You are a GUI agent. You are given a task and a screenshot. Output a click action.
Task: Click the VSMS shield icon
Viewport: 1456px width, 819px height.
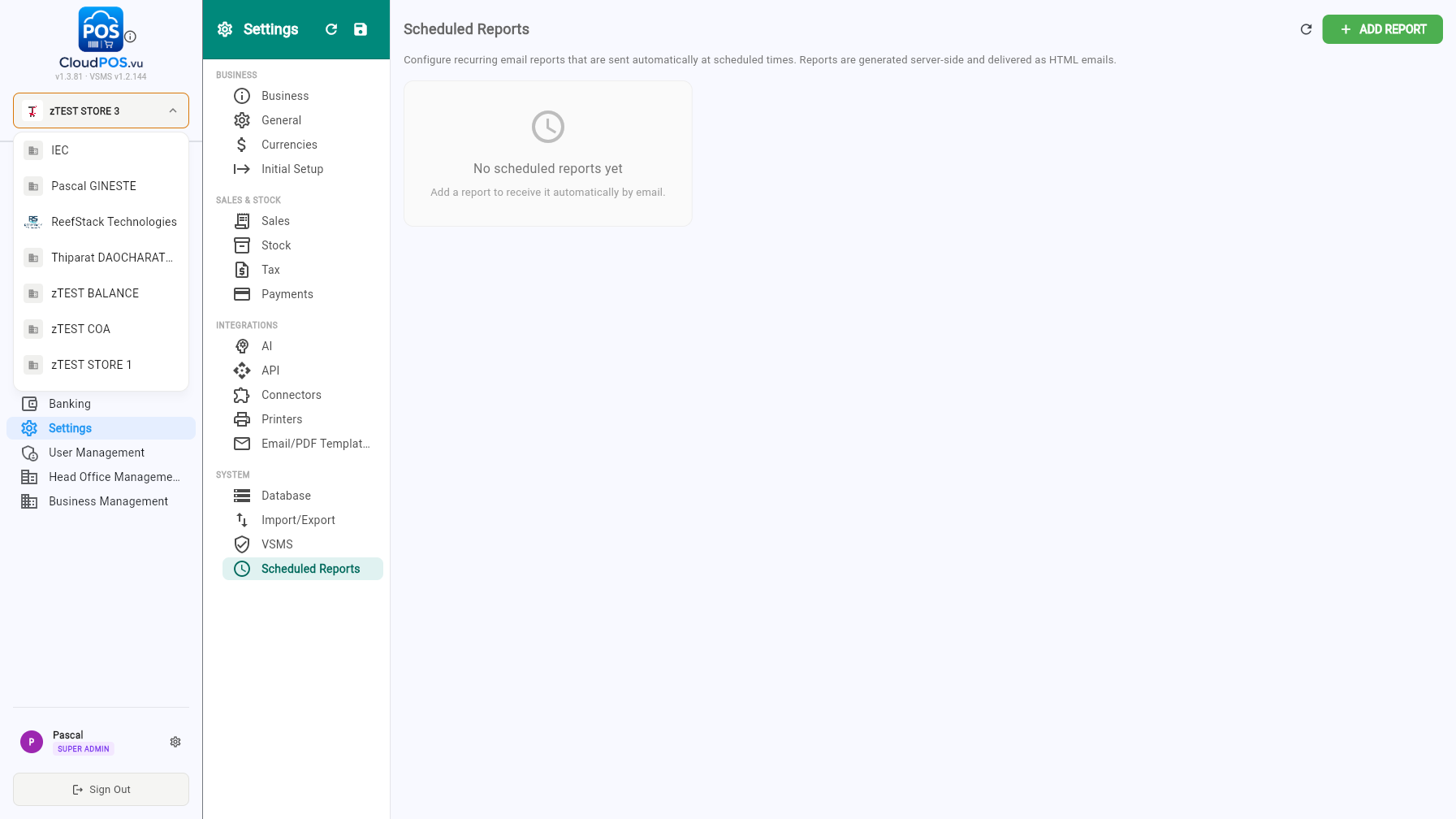pos(242,544)
